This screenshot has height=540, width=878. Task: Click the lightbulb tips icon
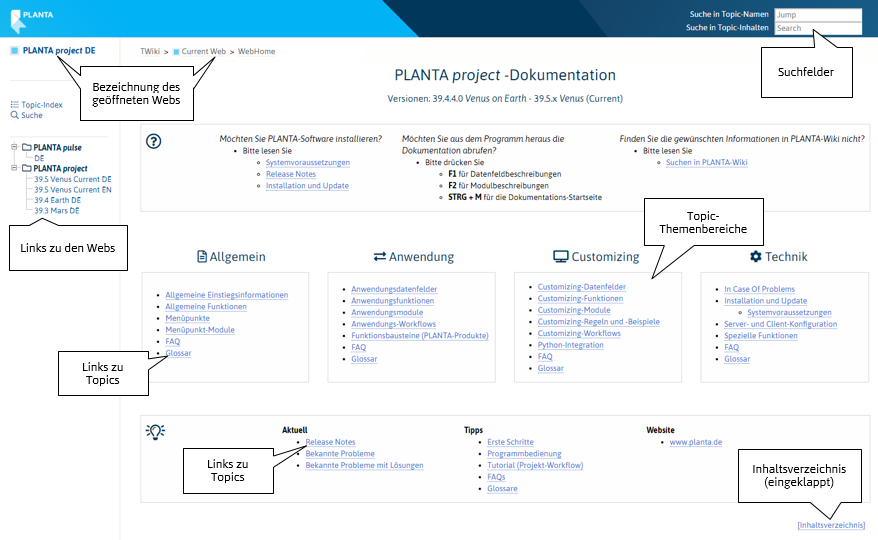coord(155,431)
